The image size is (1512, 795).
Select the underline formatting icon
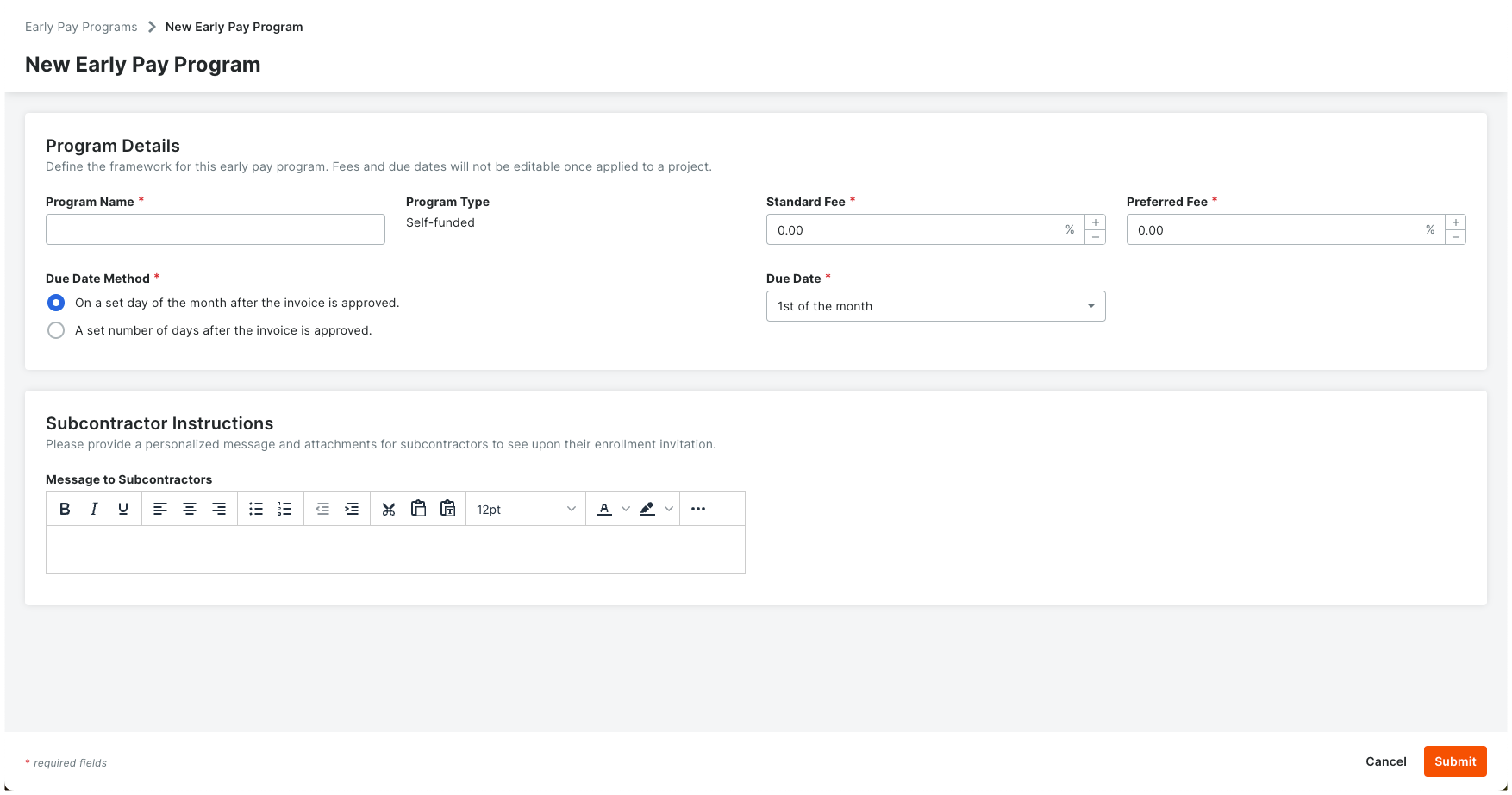(123, 509)
